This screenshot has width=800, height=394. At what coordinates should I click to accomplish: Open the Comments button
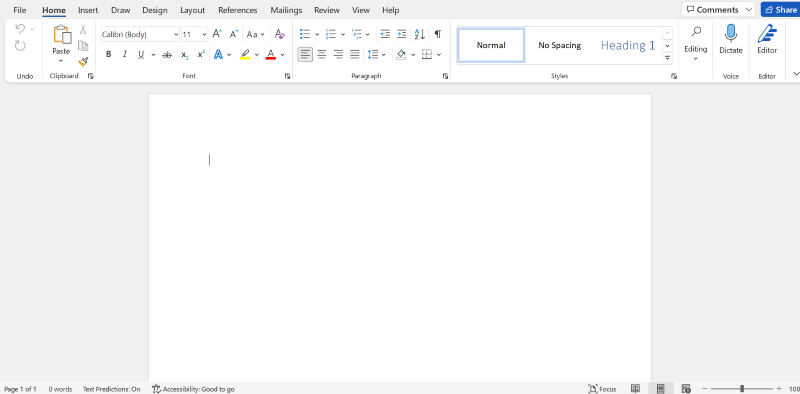[718, 10]
